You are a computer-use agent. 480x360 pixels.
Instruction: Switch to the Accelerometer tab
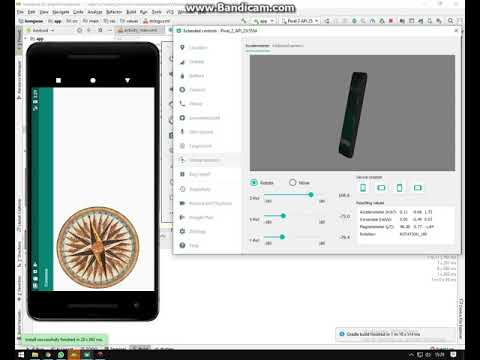pyautogui.click(x=257, y=46)
